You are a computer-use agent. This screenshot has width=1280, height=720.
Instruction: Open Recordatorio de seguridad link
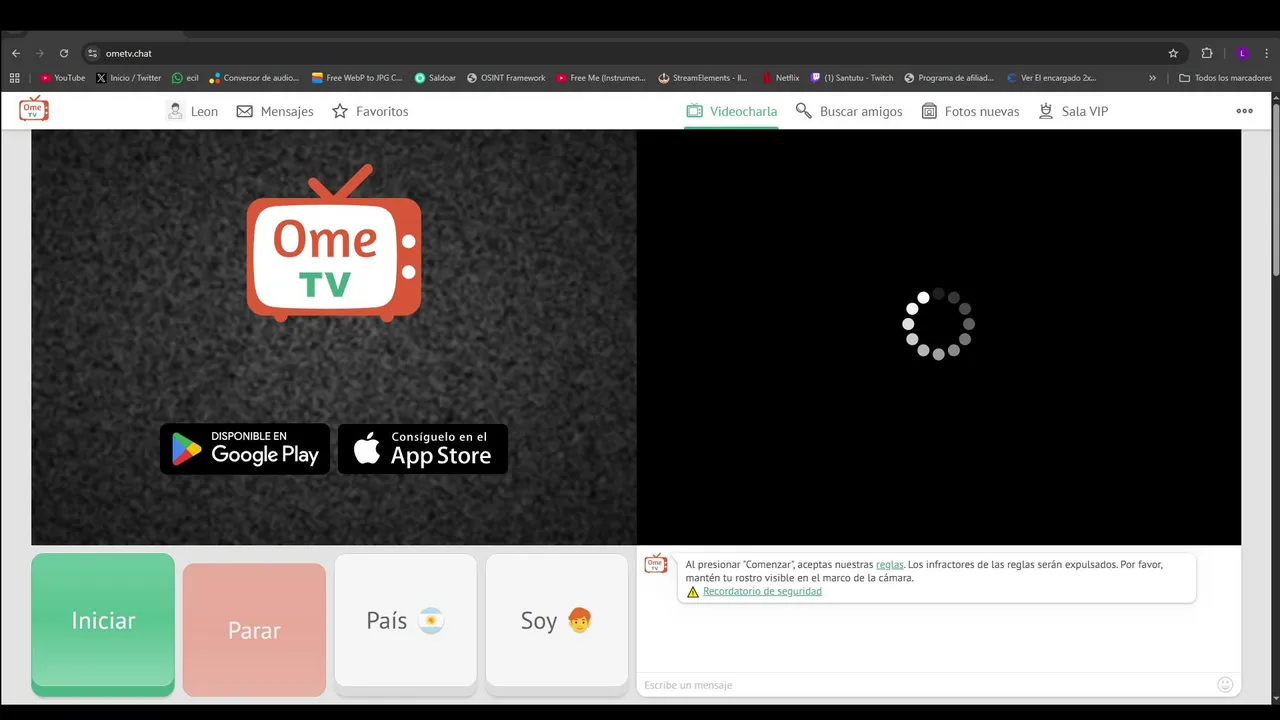[762, 591]
